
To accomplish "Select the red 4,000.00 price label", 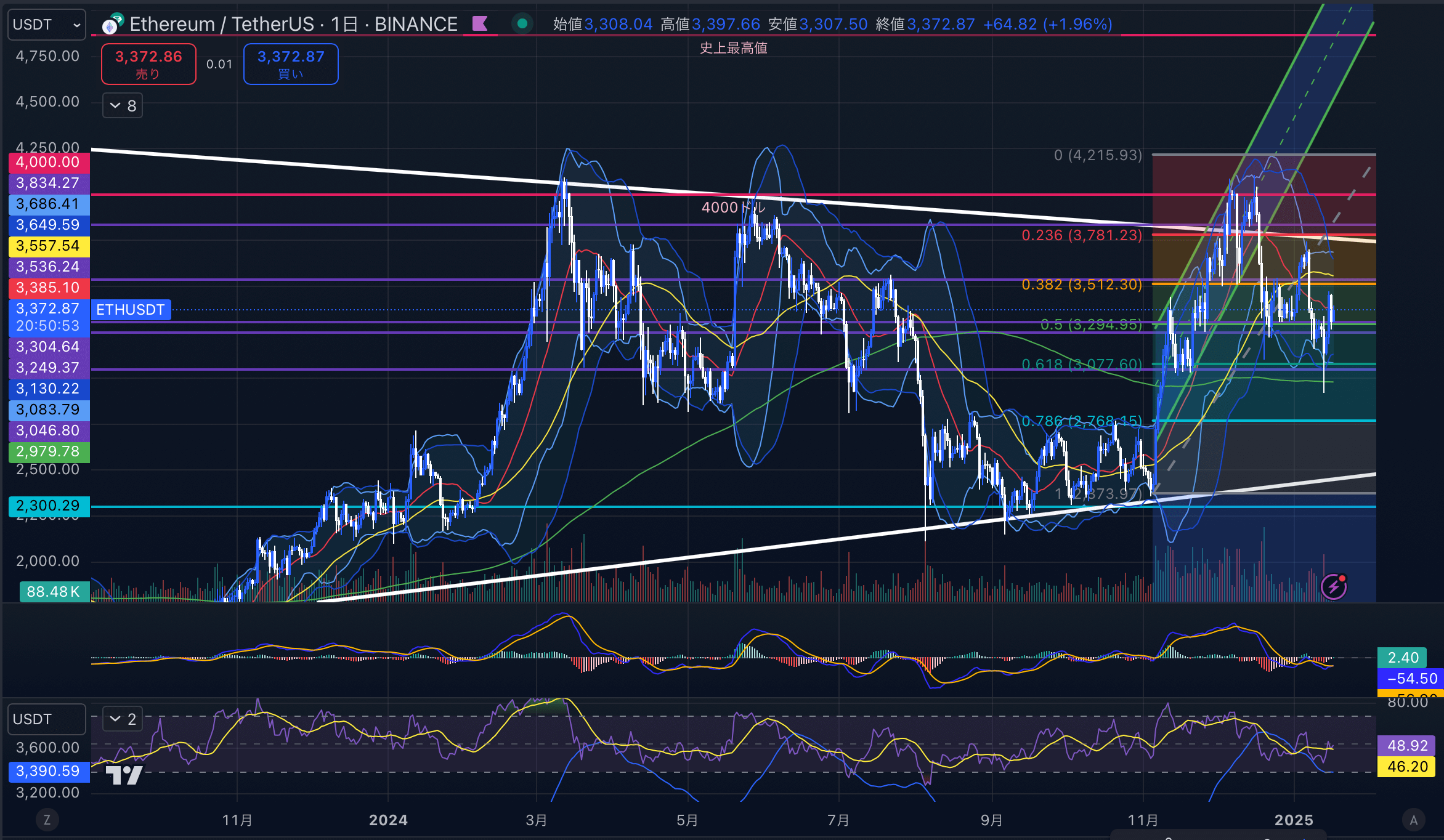I will pyautogui.click(x=49, y=163).
